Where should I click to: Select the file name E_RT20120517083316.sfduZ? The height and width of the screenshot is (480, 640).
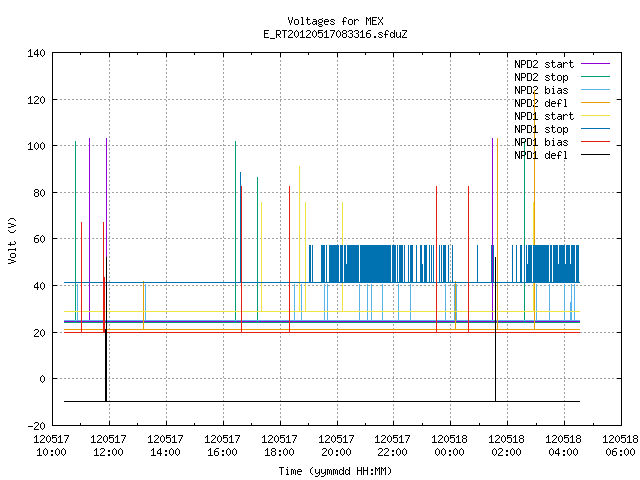335,34
